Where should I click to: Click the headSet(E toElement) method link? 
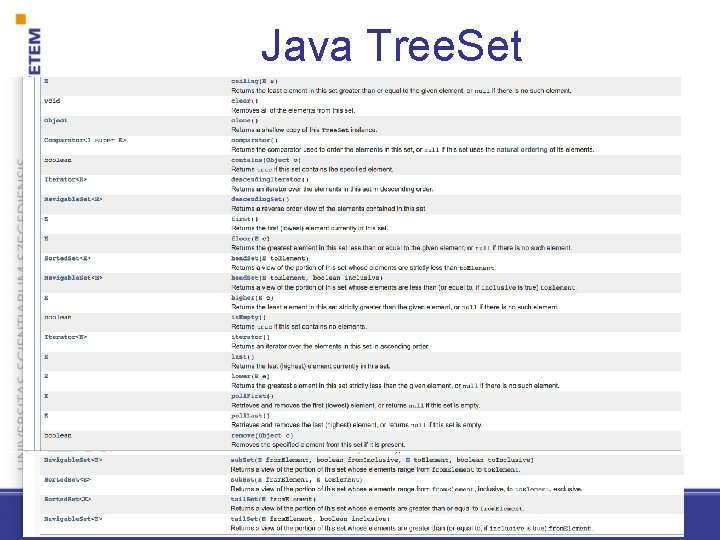[270, 259]
